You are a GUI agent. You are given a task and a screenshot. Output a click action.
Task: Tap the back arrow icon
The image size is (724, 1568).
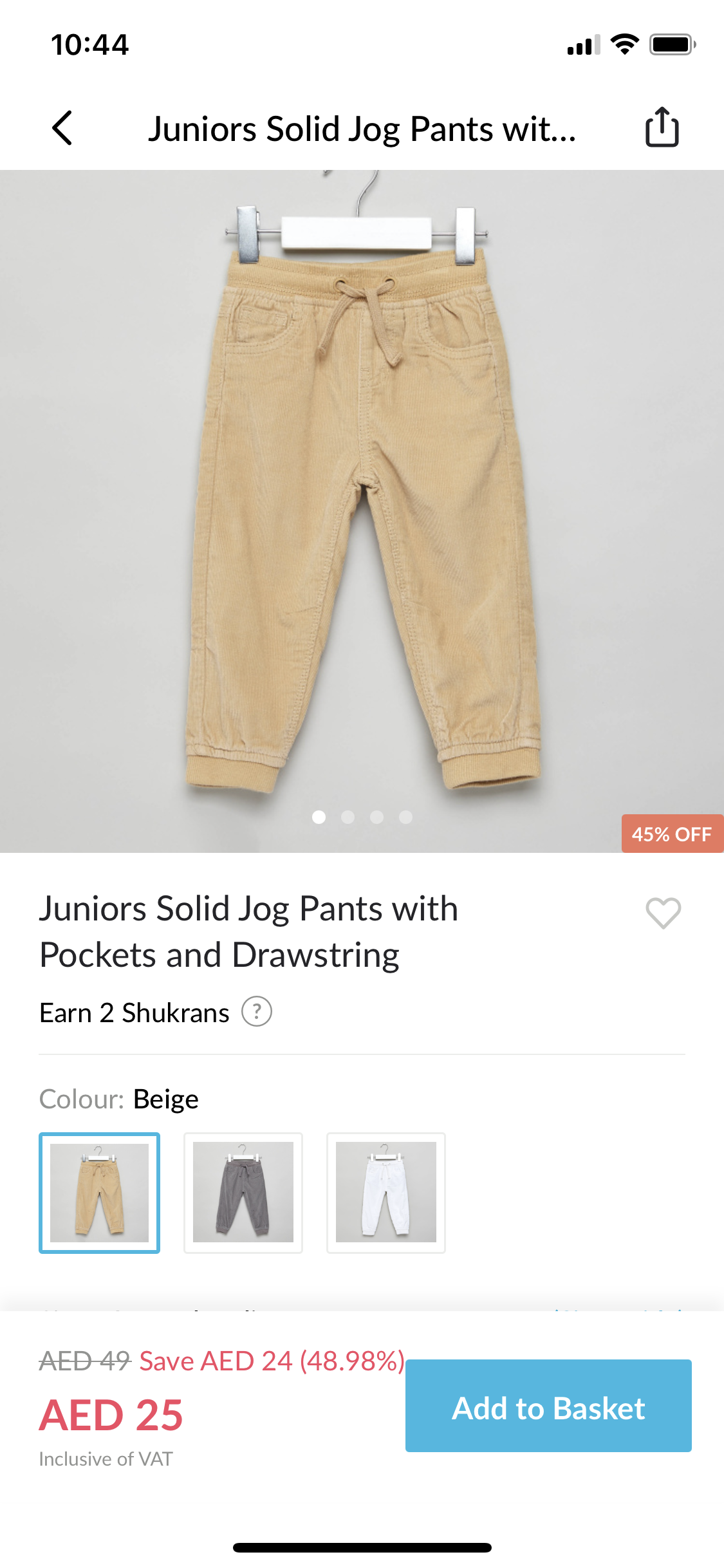(x=62, y=128)
